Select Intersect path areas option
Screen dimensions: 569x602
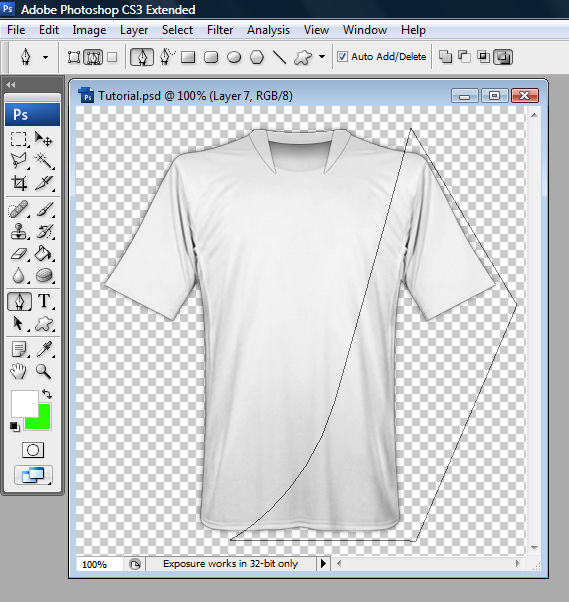point(483,57)
